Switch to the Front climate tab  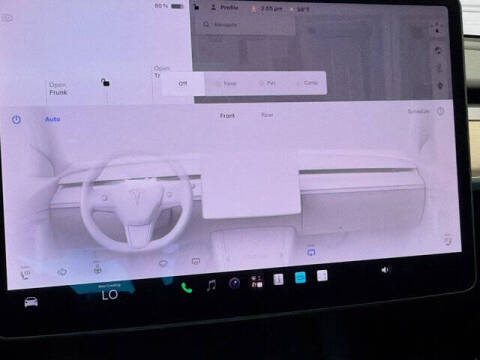pyautogui.click(x=227, y=116)
